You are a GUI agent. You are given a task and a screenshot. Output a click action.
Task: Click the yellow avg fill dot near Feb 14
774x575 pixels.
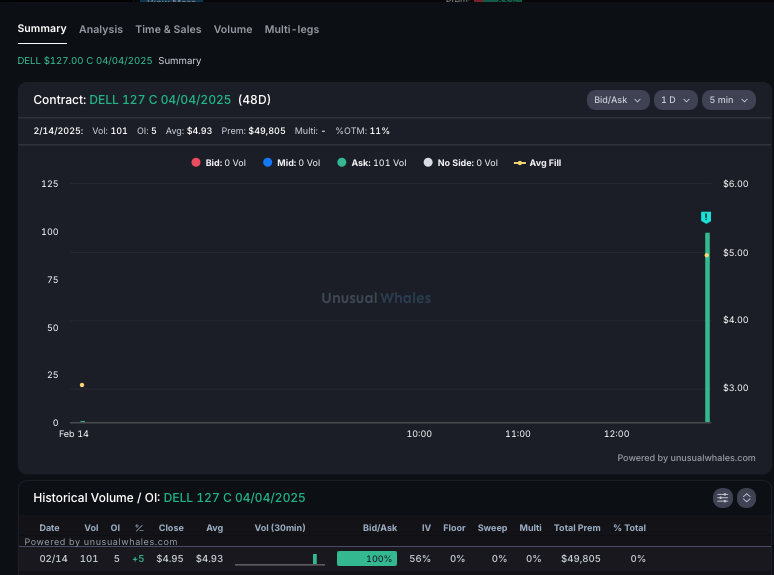point(82,385)
